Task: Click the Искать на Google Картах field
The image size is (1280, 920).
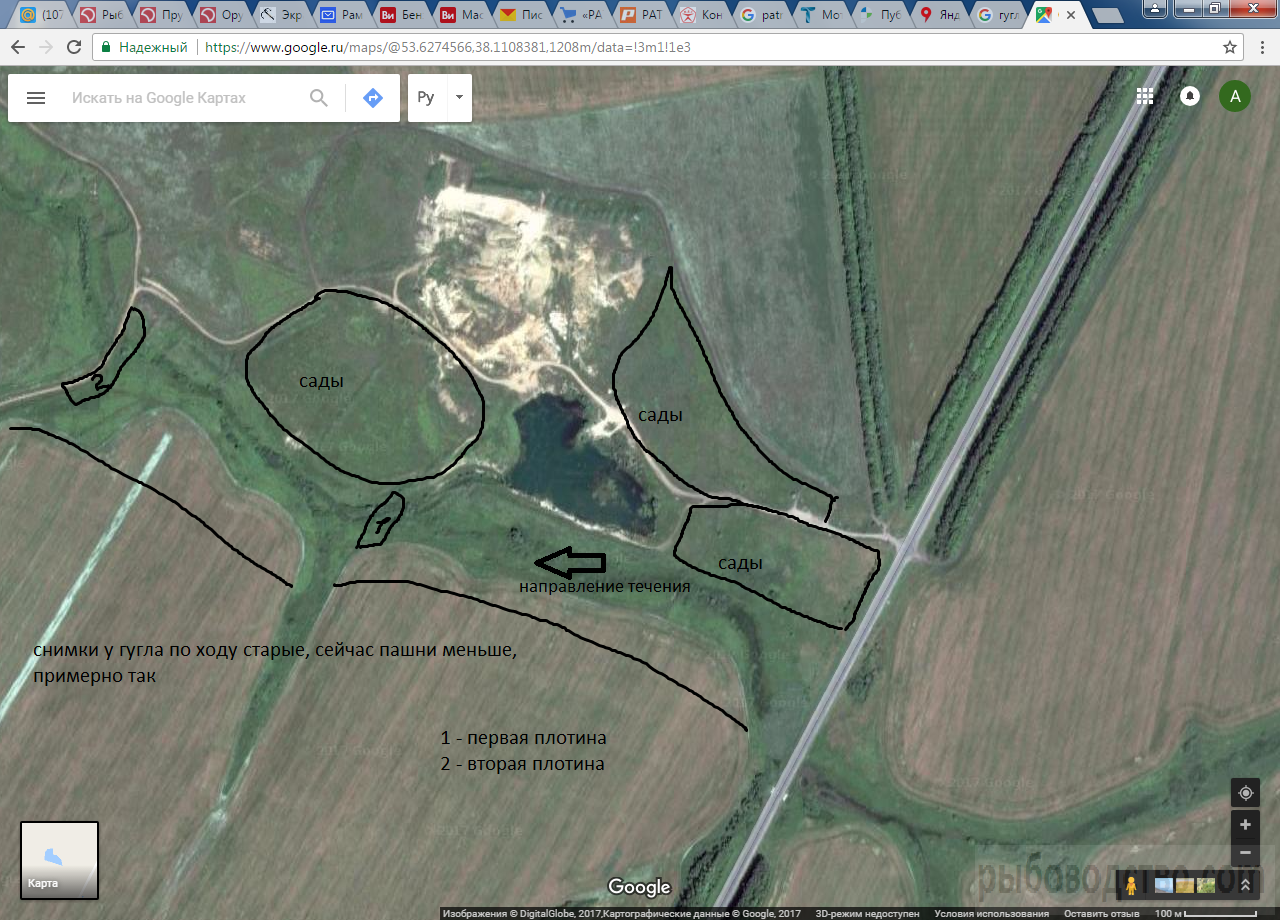Action: (180, 98)
